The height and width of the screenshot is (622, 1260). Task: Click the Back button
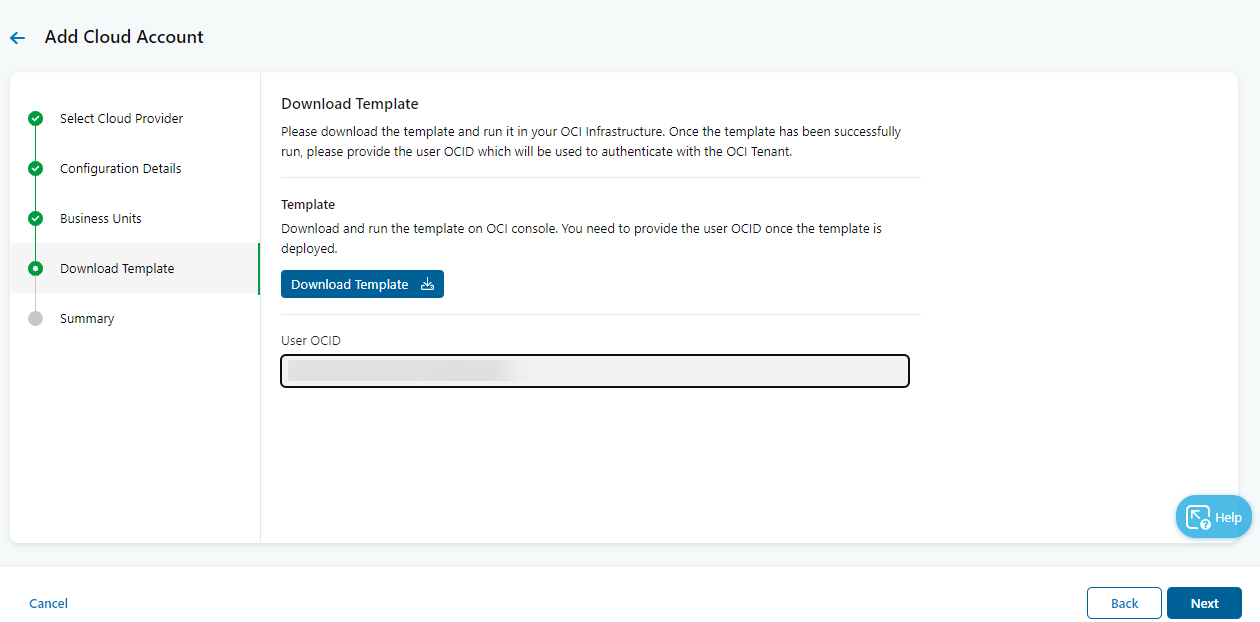pyautogui.click(x=1124, y=603)
